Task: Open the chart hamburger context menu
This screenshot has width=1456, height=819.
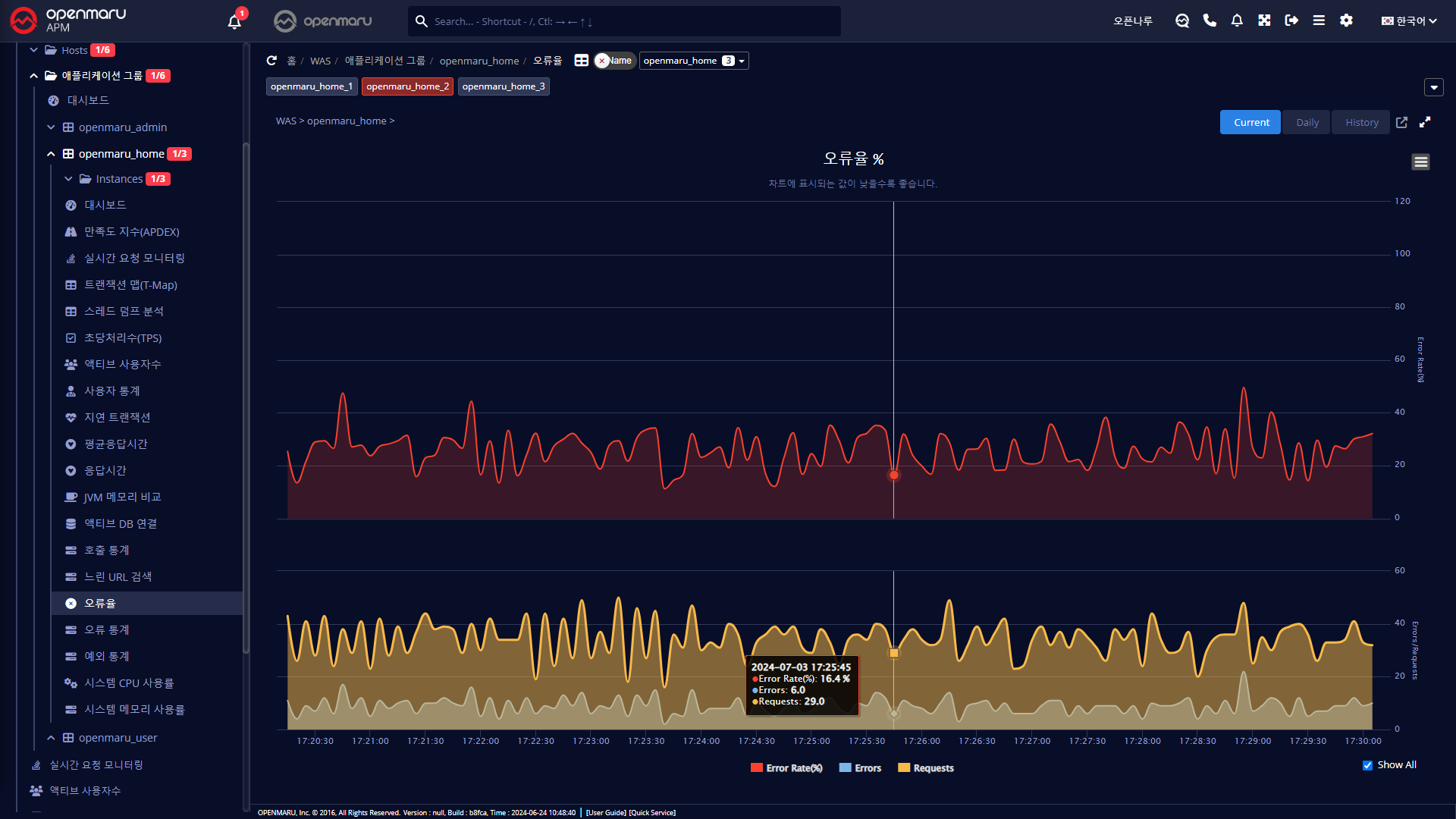Action: tap(1420, 162)
